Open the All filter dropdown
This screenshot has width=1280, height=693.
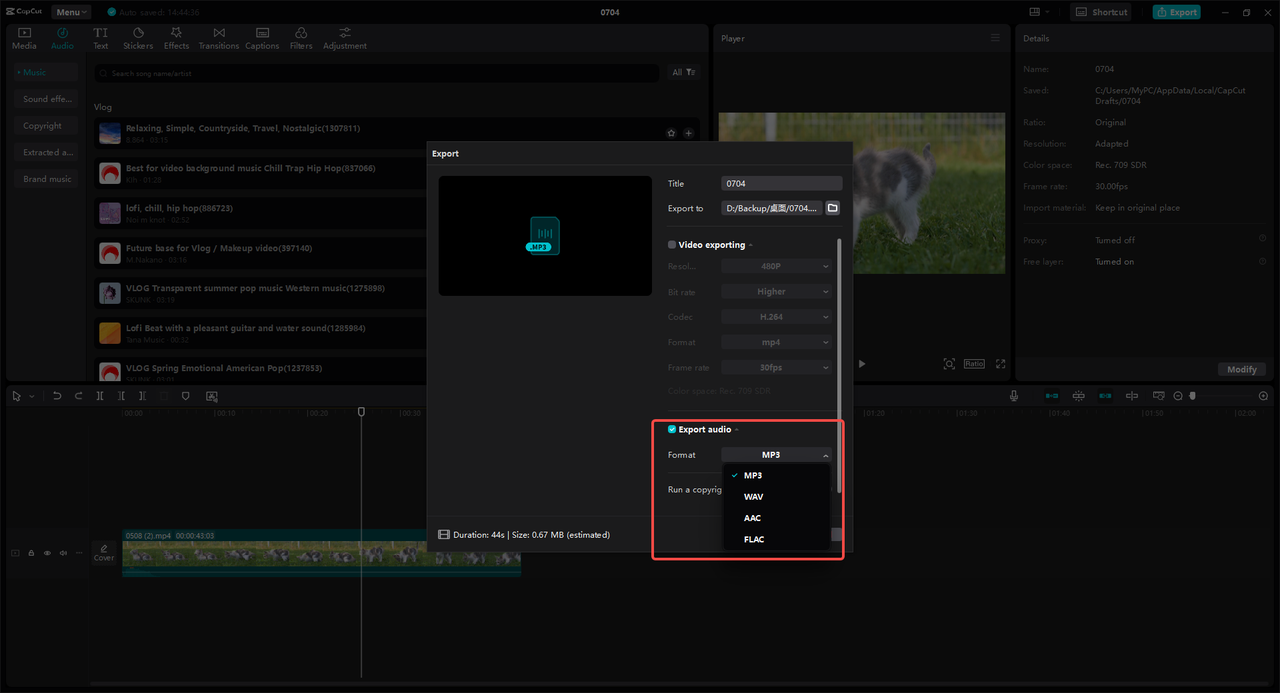click(684, 73)
